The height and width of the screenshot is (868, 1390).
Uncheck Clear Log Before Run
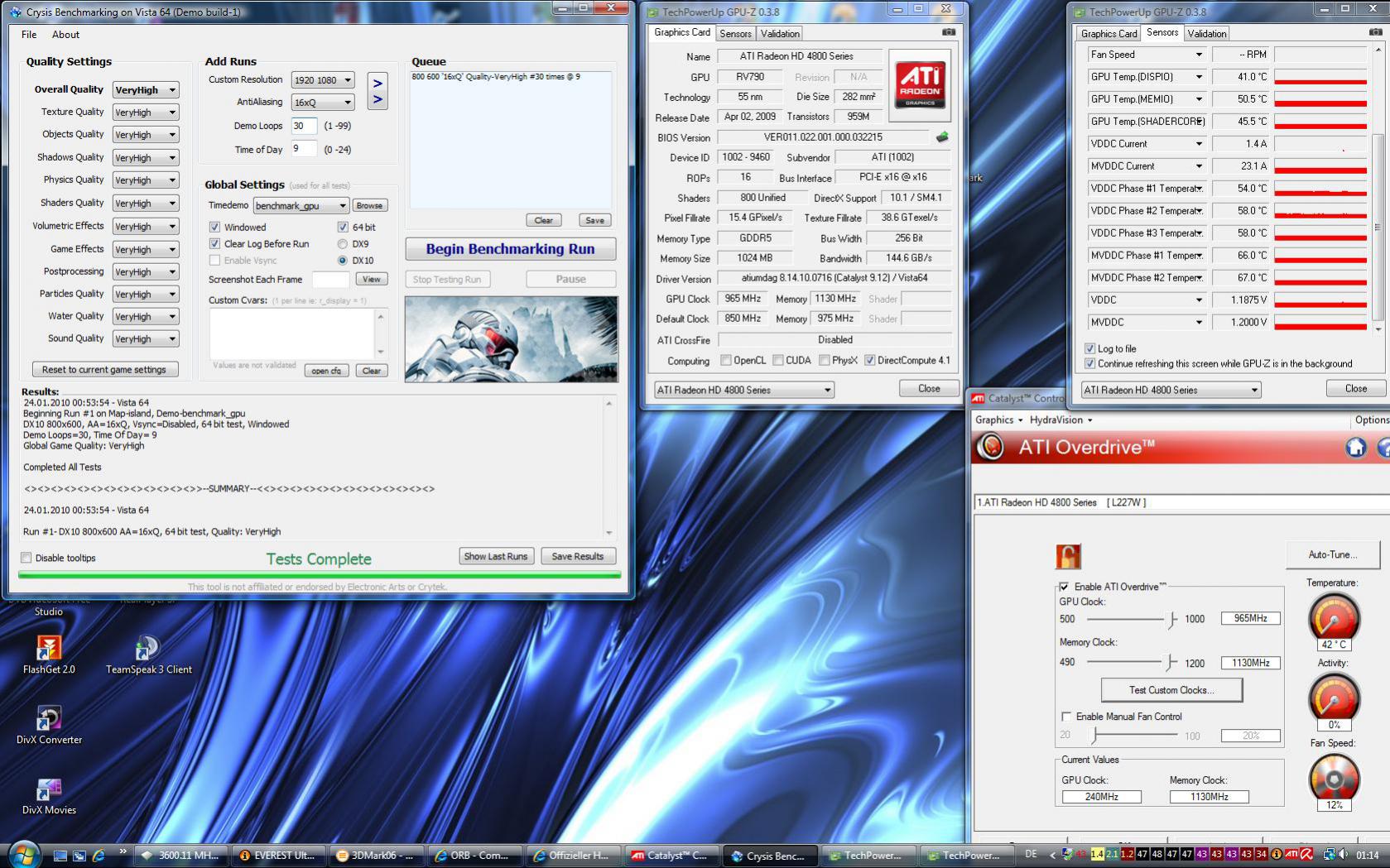[x=214, y=244]
